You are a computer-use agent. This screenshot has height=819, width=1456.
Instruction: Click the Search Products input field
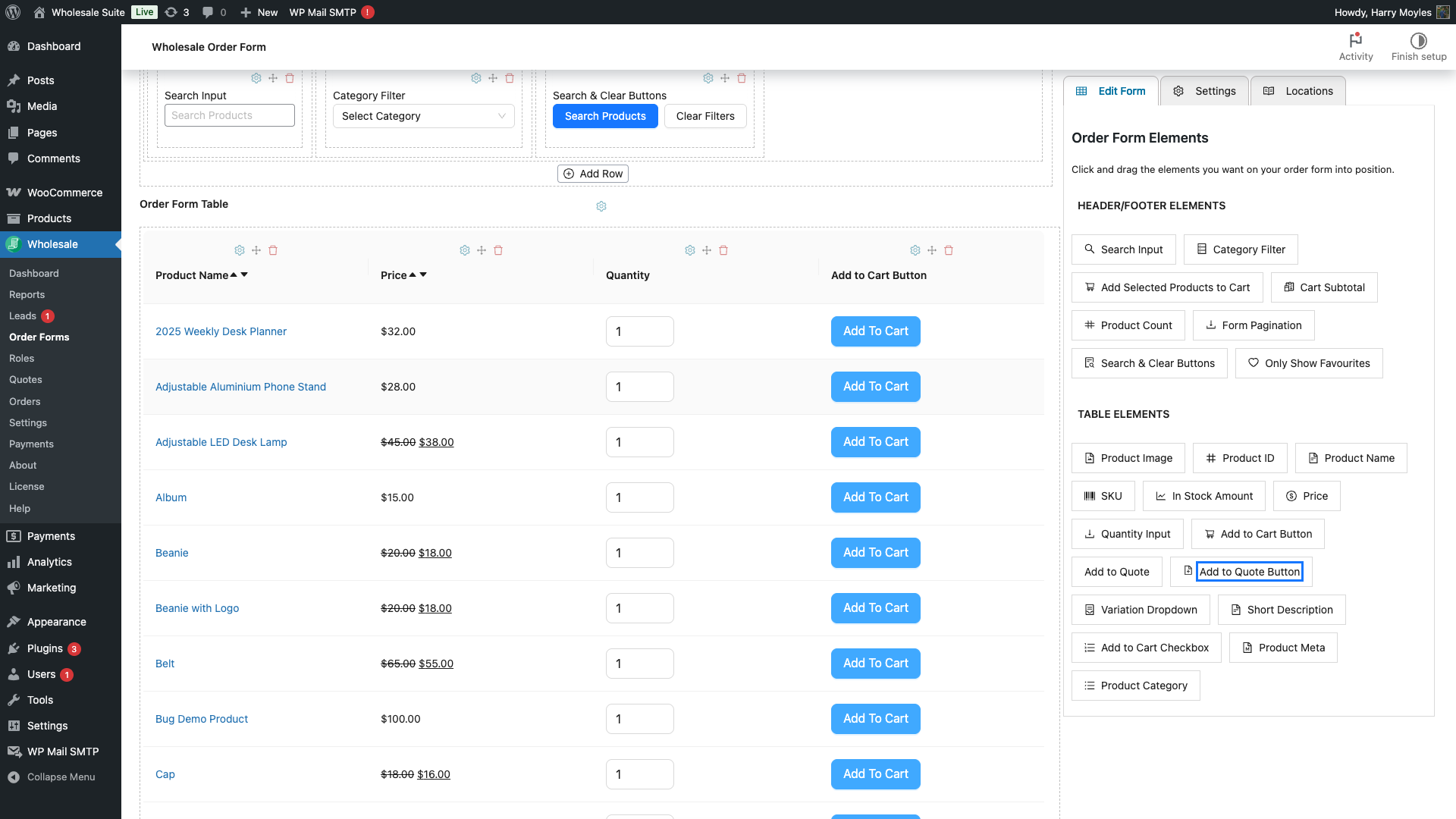[x=229, y=115]
